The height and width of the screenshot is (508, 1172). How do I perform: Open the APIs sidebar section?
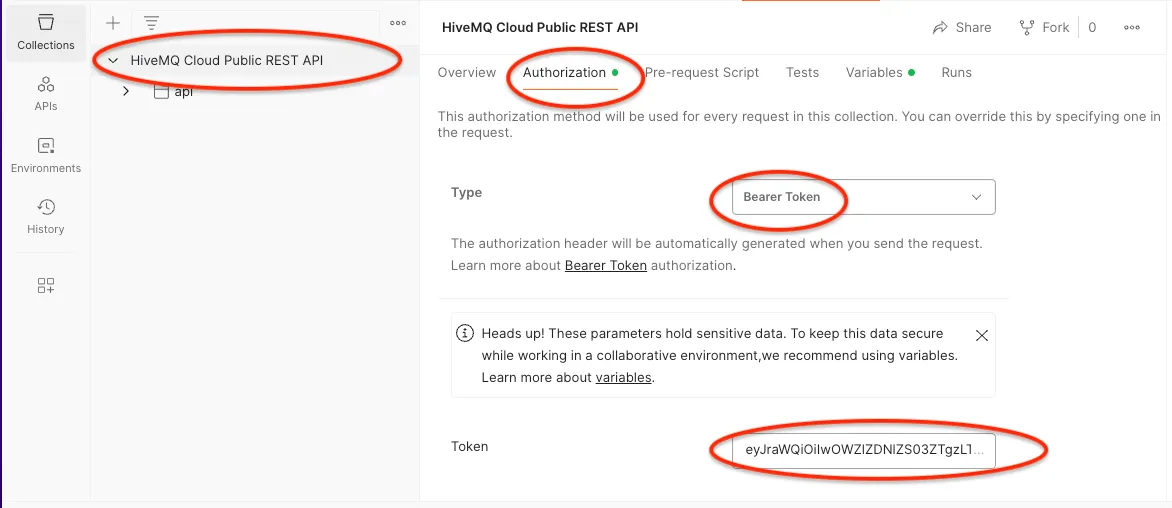pos(46,94)
